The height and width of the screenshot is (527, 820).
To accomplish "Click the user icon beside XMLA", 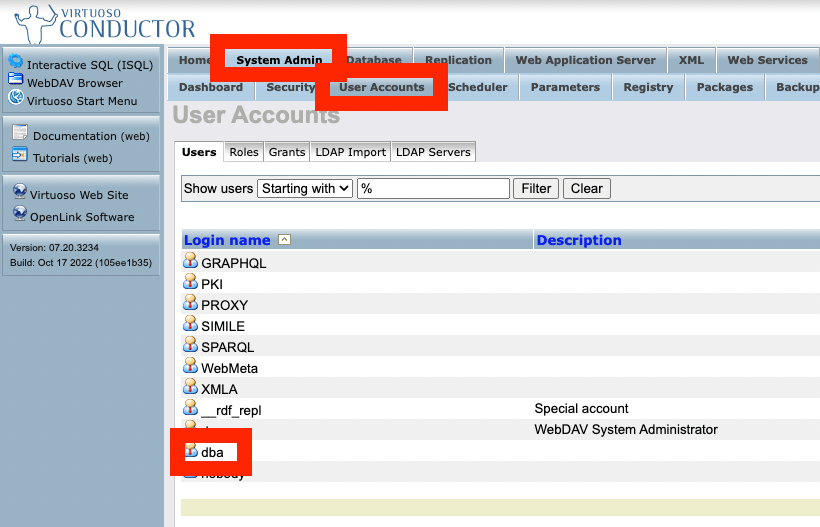I will [x=190, y=386].
